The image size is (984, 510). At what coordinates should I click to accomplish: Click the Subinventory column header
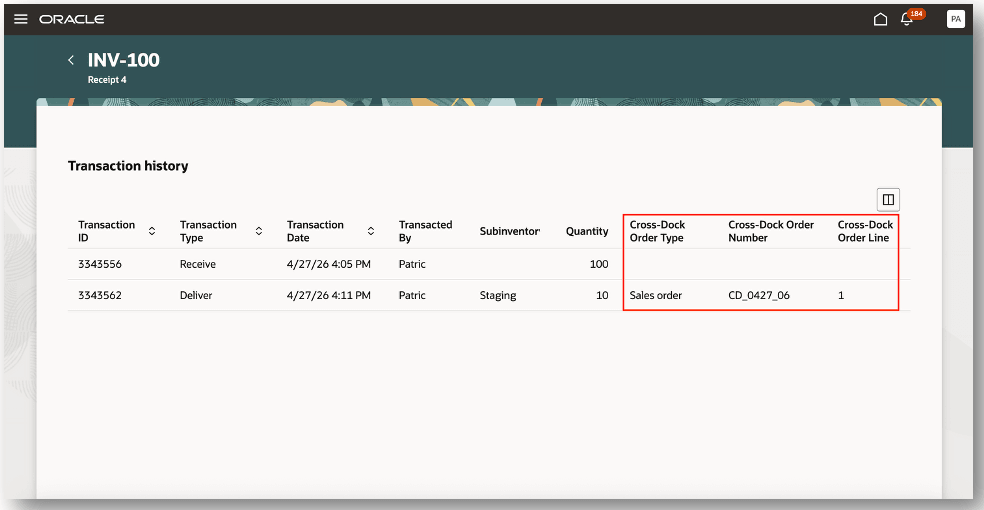click(x=510, y=231)
